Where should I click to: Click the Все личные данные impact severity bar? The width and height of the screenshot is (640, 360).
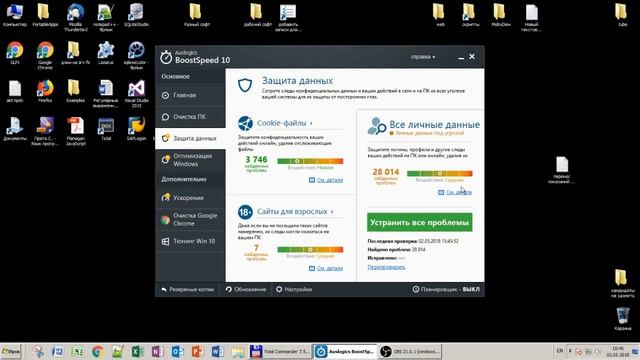point(440,173)
